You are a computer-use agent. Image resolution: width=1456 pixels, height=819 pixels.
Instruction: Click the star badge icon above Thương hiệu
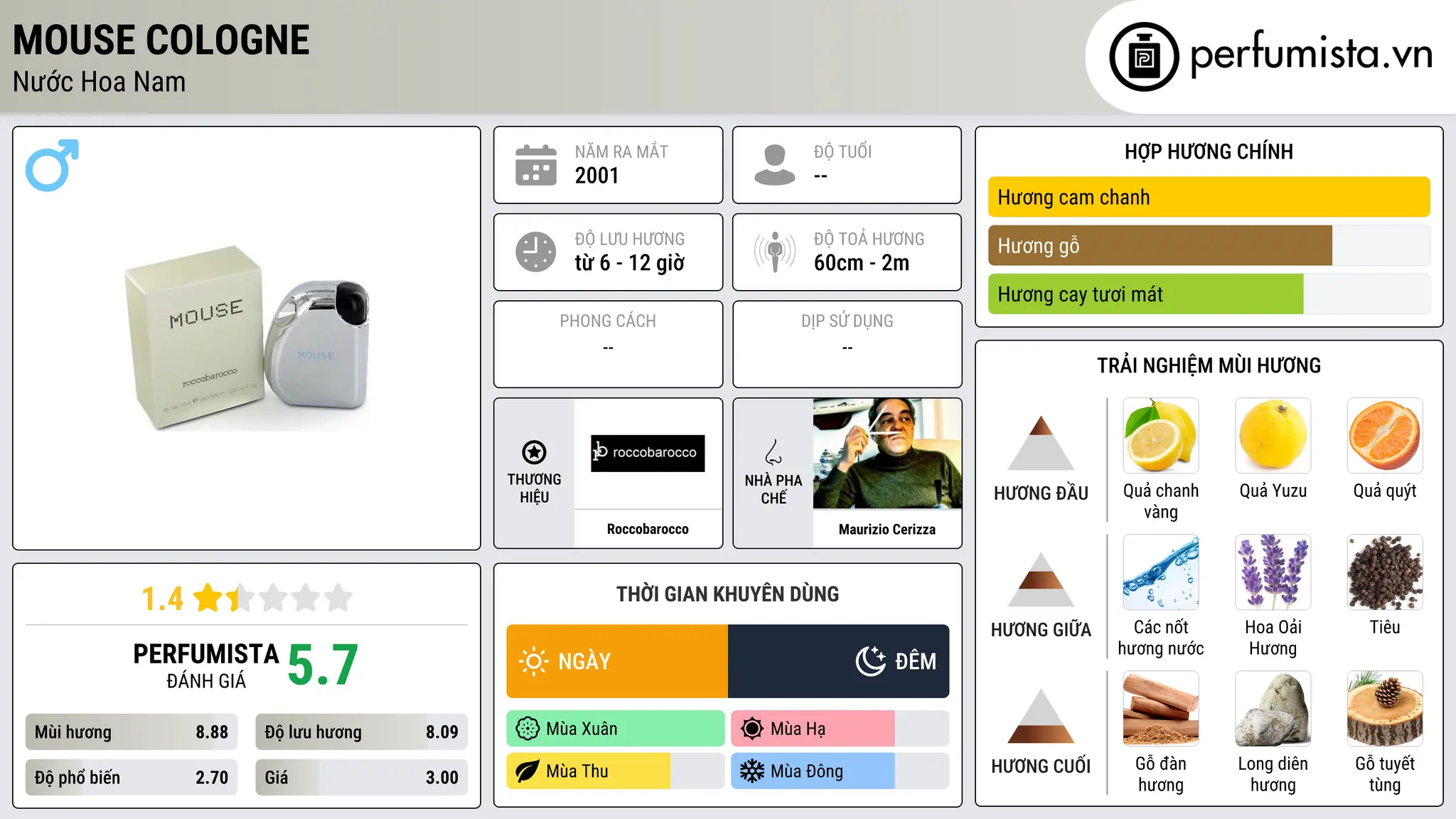pos(534,452)
